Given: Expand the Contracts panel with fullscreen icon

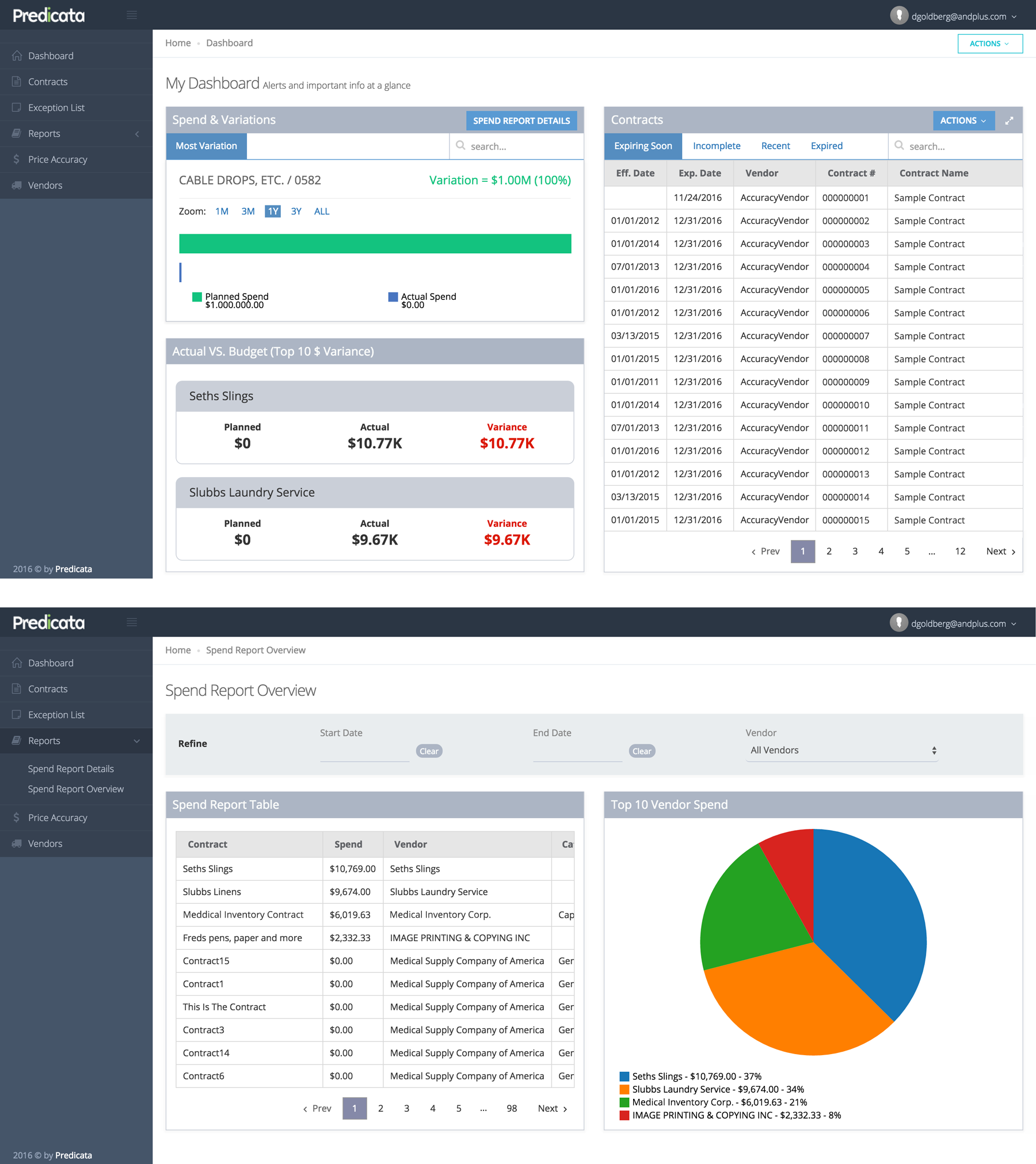Looking at the screenshot, I should [x=1009, y=120].
